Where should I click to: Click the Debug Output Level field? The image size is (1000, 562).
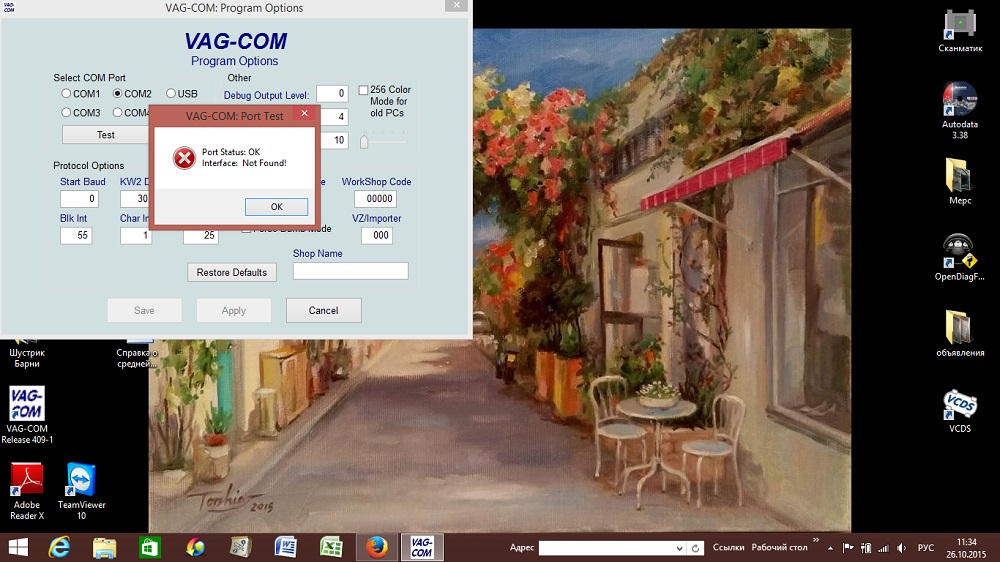pos(332,94)
